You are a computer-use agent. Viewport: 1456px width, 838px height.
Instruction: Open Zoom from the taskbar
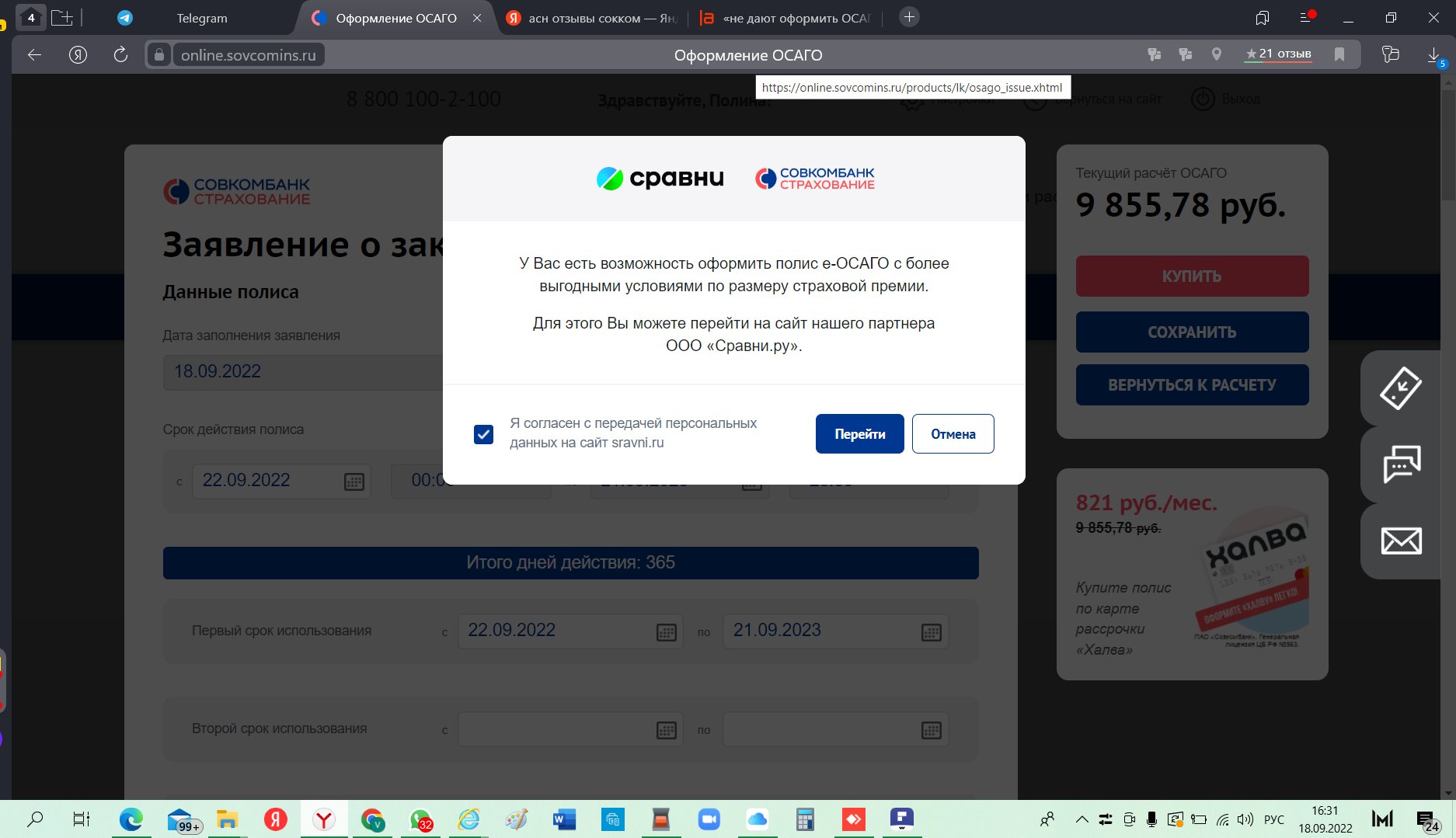pyautogui.click(x=709, y=819)
